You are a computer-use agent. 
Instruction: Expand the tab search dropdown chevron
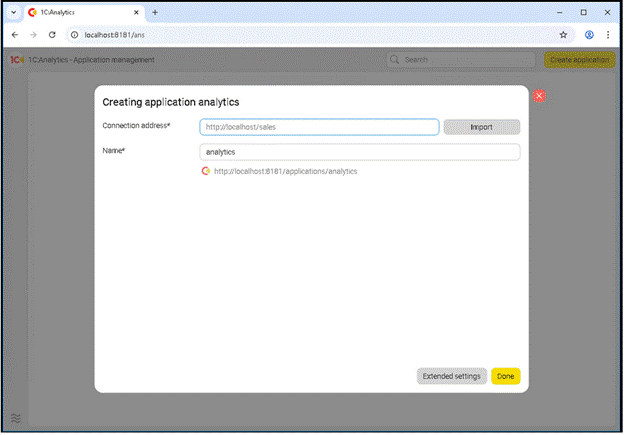point(13,12)
